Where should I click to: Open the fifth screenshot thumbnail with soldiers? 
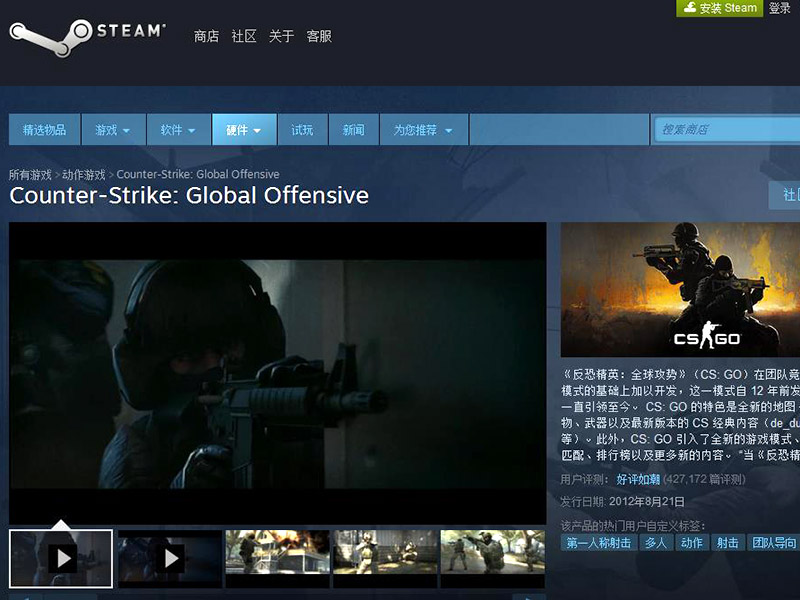[x=493, y=559]
